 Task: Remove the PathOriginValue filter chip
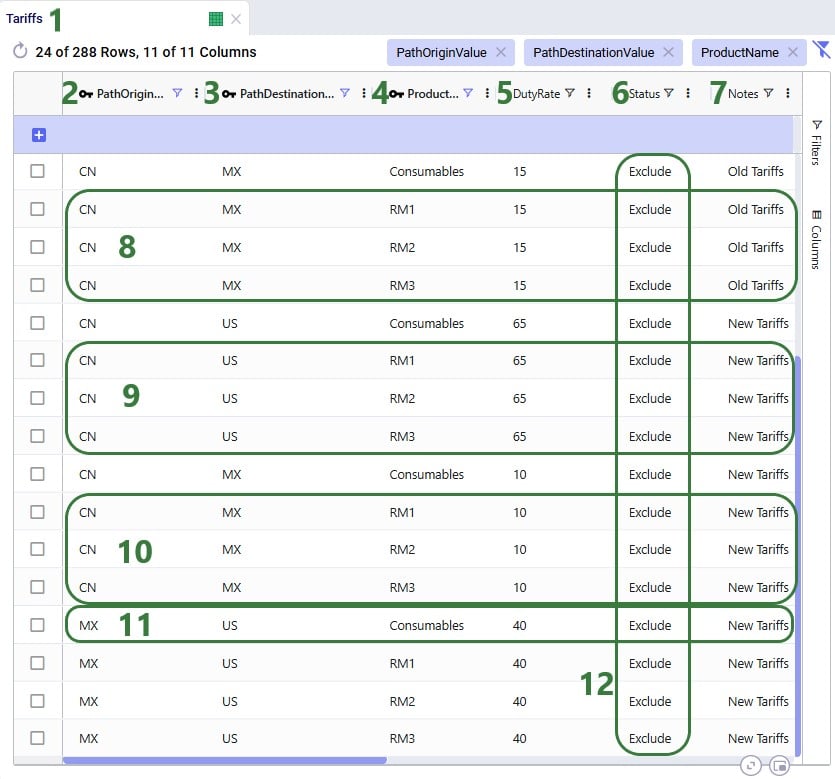501,52
